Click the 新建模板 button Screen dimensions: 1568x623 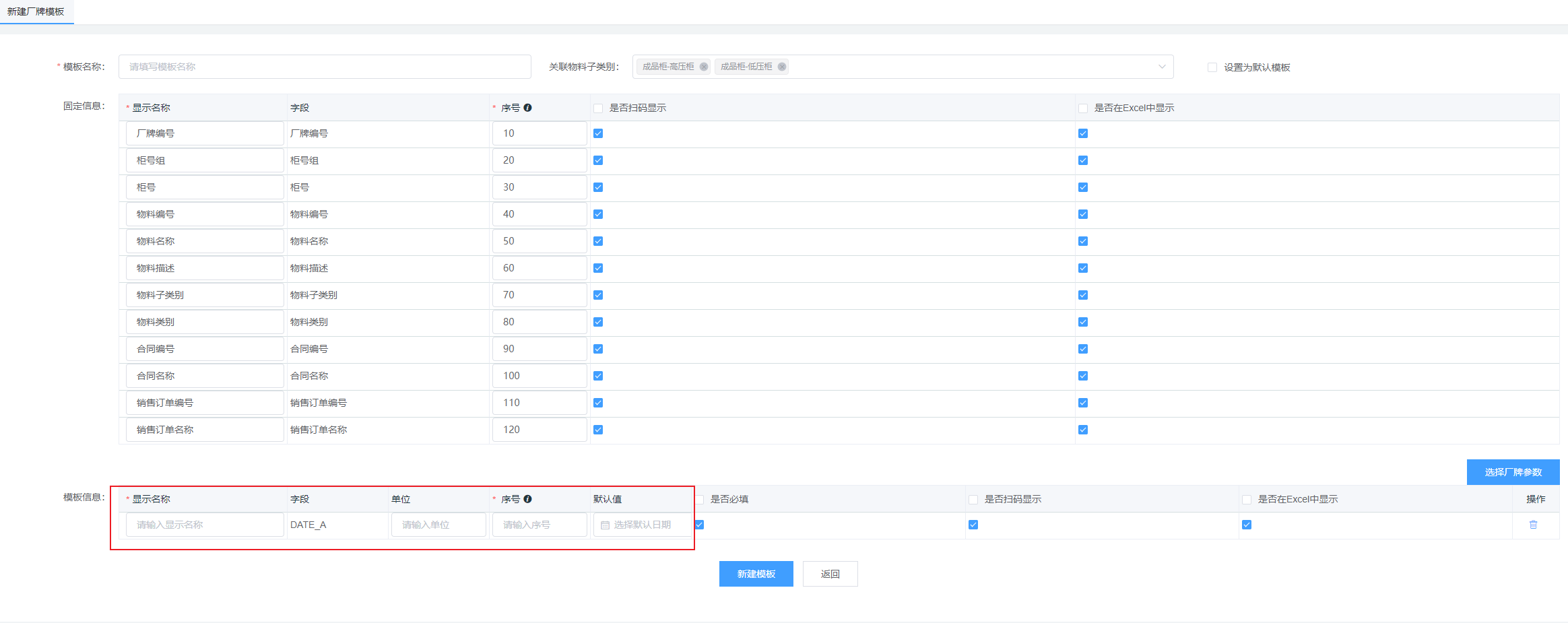(756, 574)
